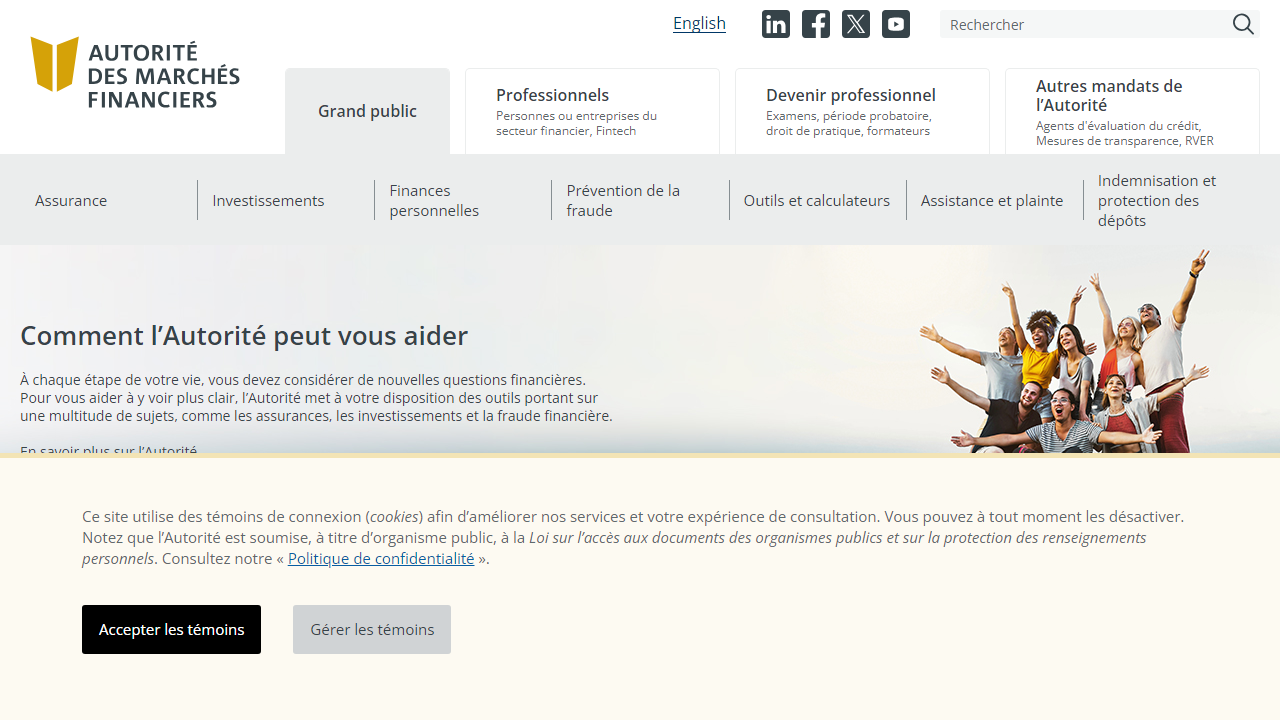Click the magnifying glass search icon
This screenshot has height=720, width=1280.
coord(1243,24)
